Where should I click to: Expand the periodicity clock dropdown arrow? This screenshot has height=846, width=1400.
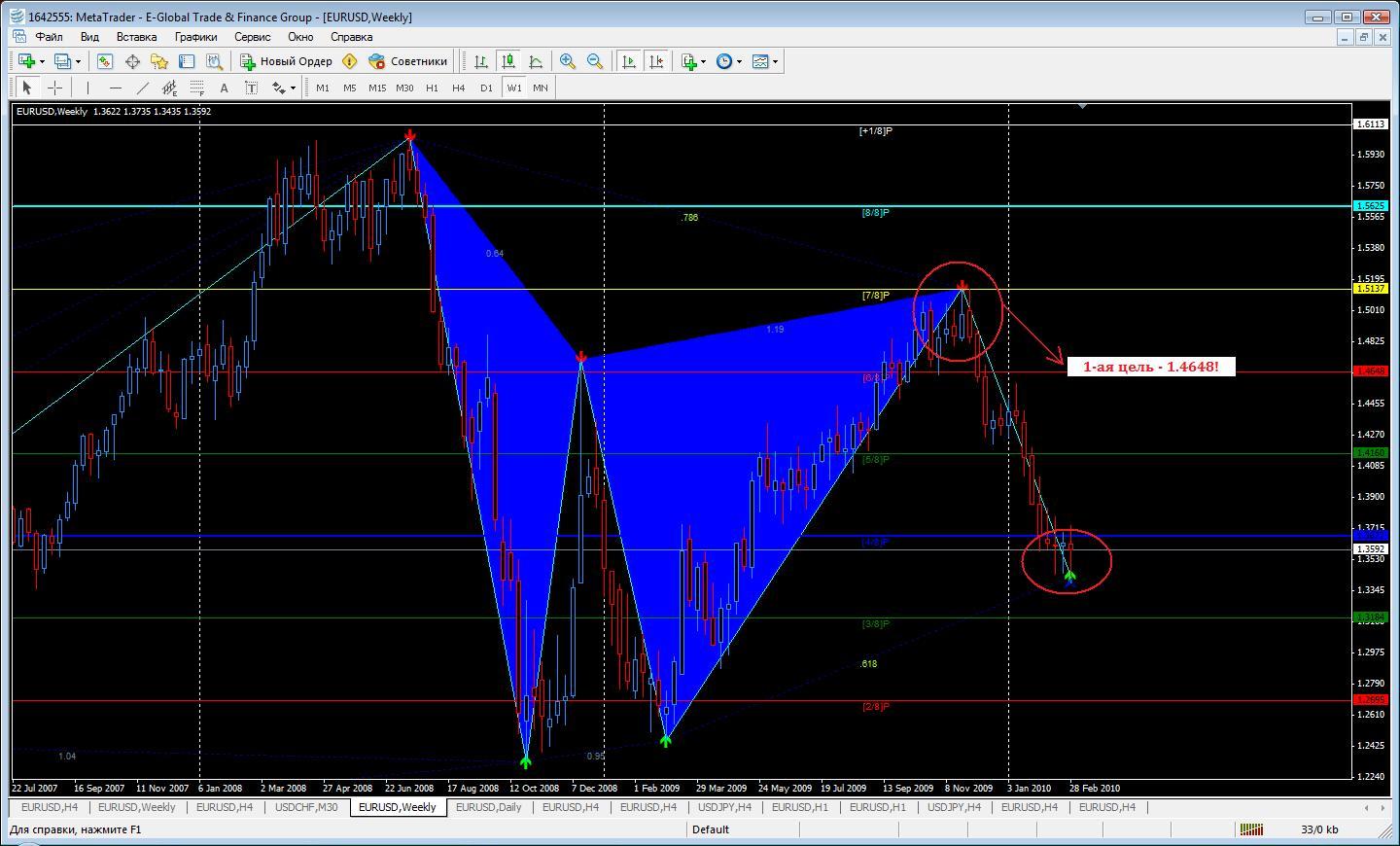click(740, 61)
